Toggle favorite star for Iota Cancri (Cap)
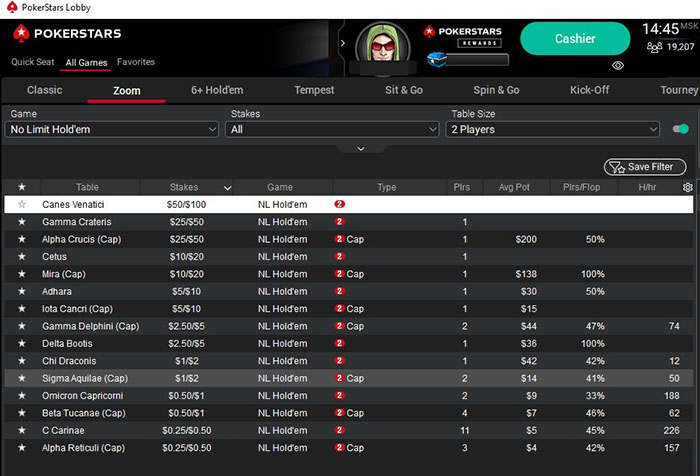 21,309
